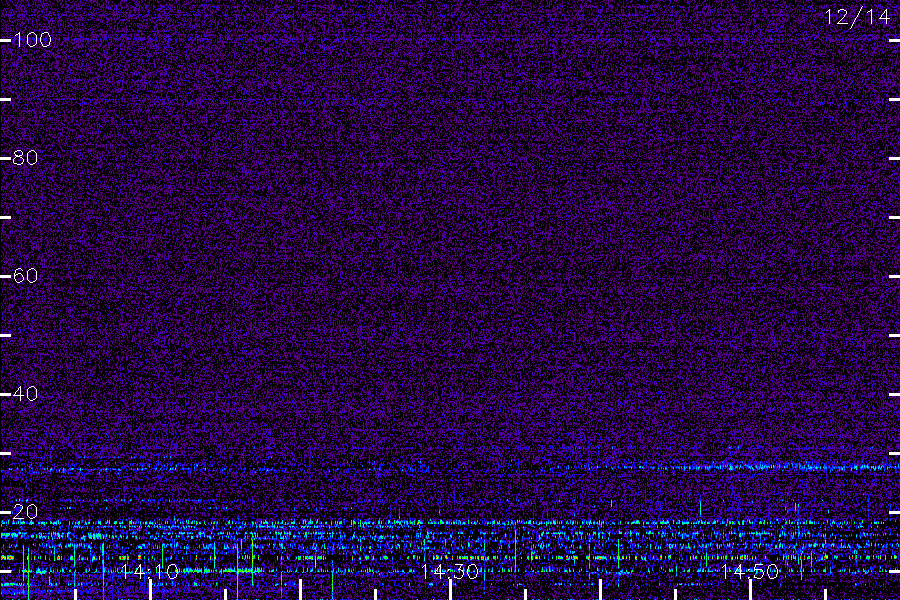Click the 40 frequency axis label
Viewport: 900px width, 600px height.
(25, 394)
